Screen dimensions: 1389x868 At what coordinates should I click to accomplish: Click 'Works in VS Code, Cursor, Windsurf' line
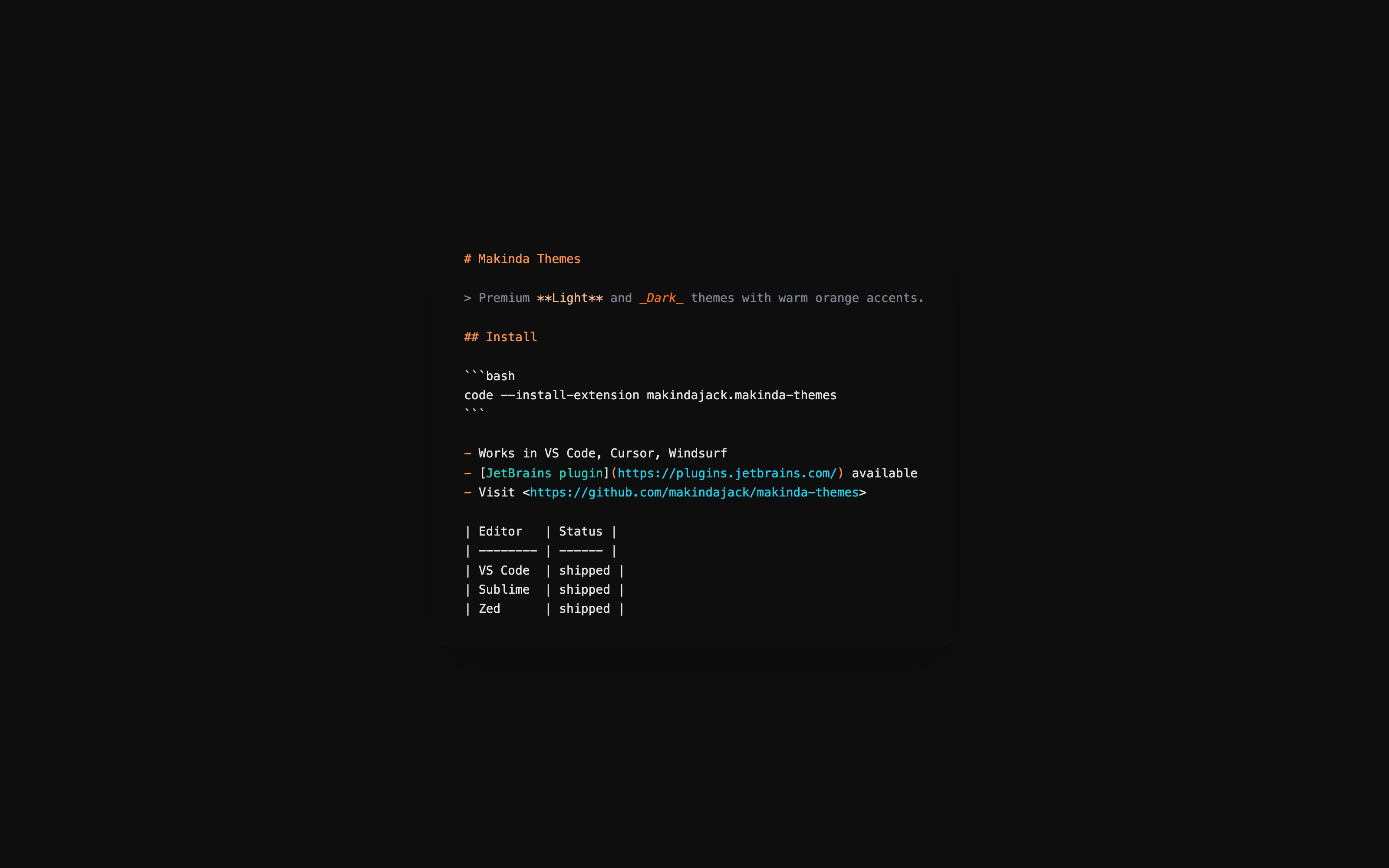[602, 454]
